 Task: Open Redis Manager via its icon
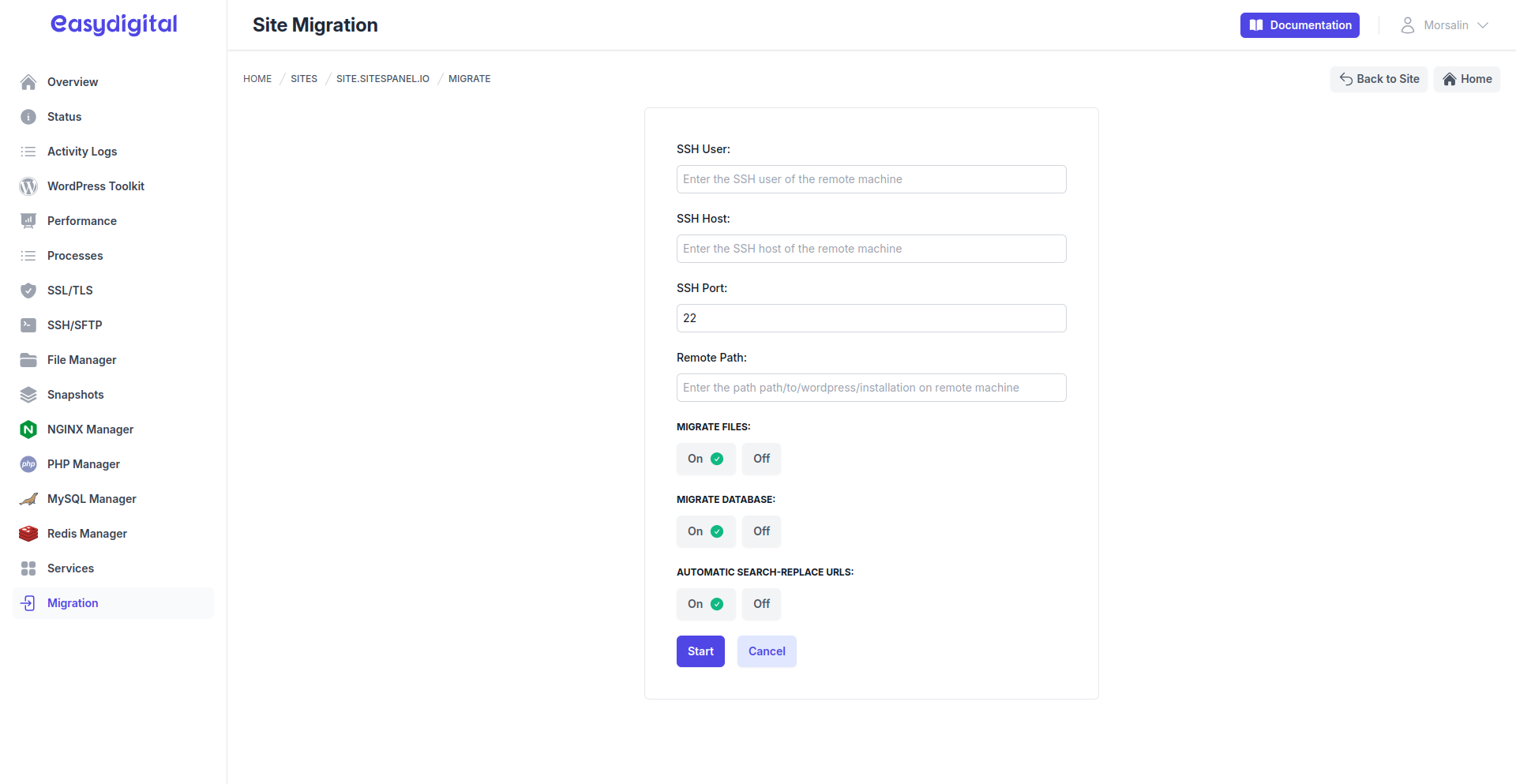click(28, 533)
